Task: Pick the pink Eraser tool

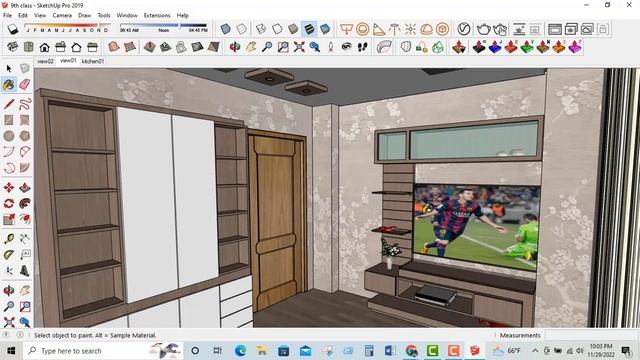Action: pyautogui.click(x=24, y=84)
